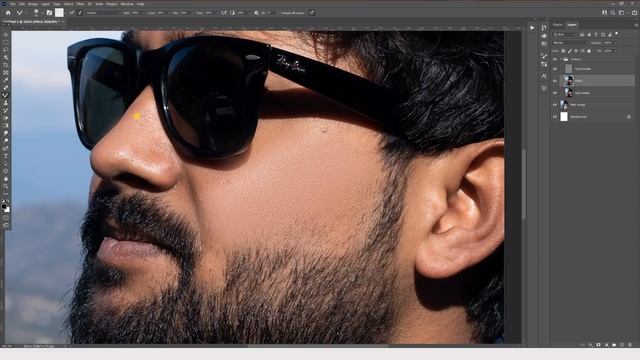The width and height of the screenshot is (640, 360).
Task: Open the Brush Settings panel icon in options bar
Action: click(x=49, y=13)
